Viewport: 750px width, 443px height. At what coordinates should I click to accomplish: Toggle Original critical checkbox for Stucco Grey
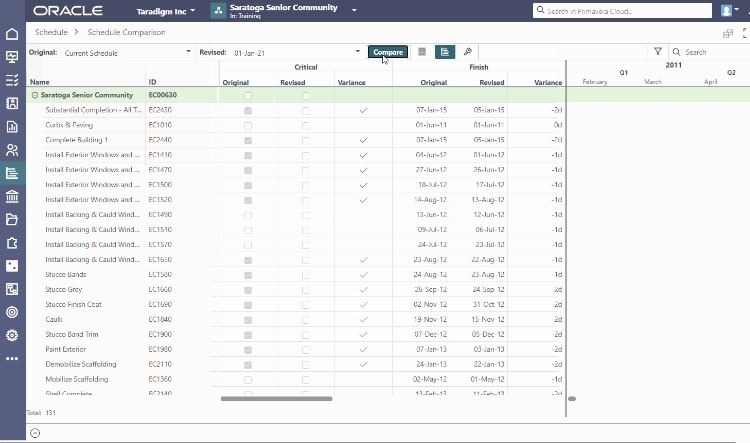pos(248,290)
